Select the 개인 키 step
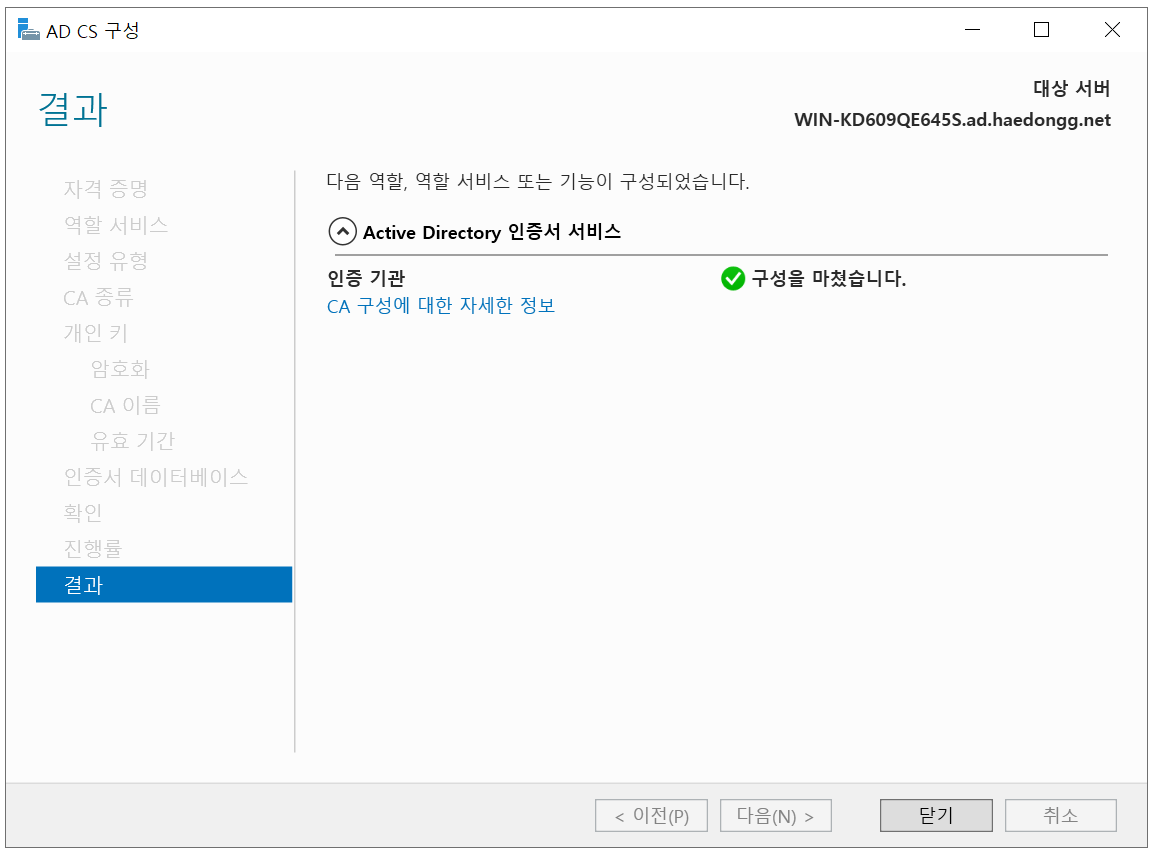Image resolution: width=1153 pixels, height=853 pixels. click(x=96, y=333)
